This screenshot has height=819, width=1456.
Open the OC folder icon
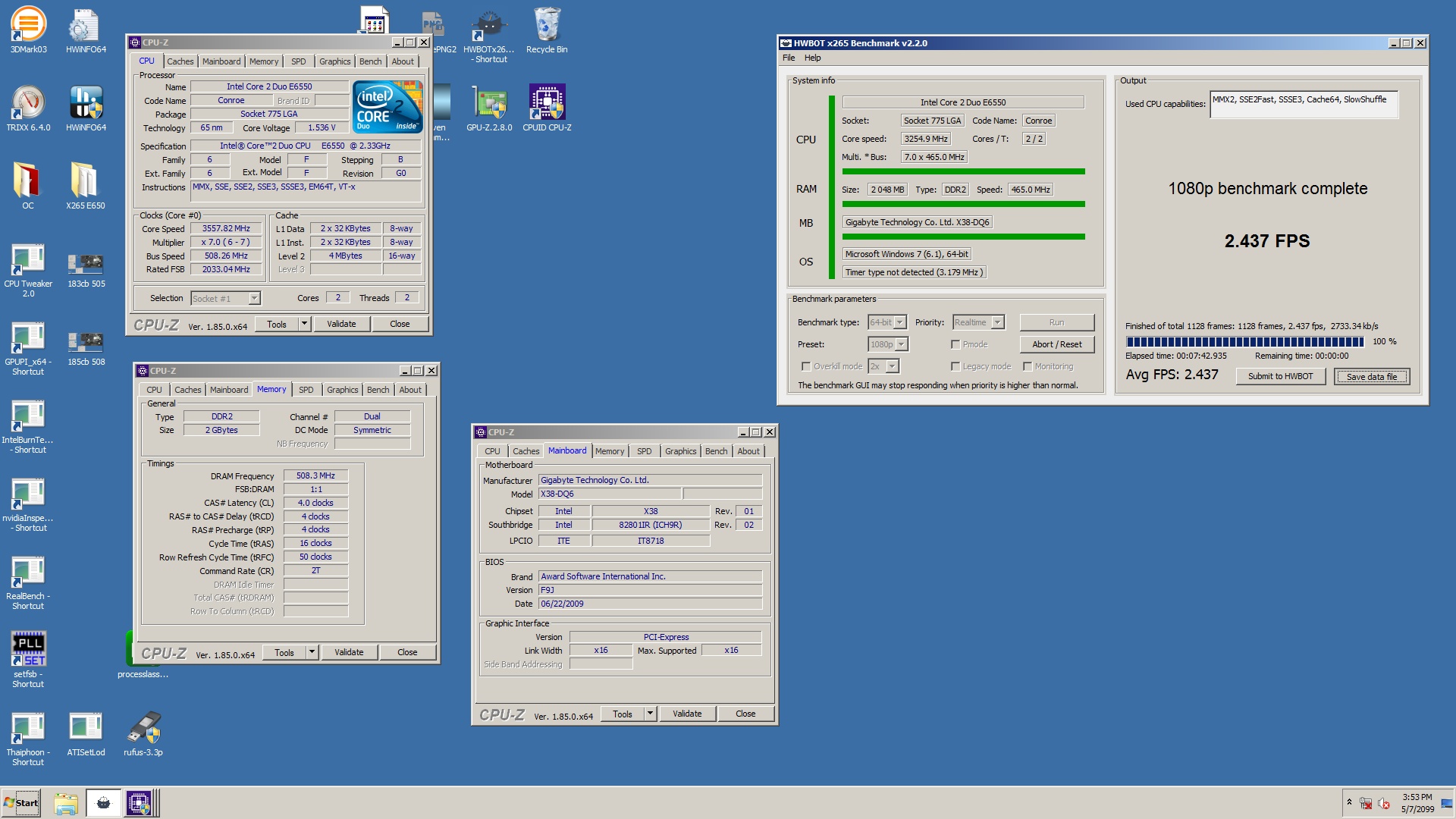pyautogui.click(x=28, y=187)
